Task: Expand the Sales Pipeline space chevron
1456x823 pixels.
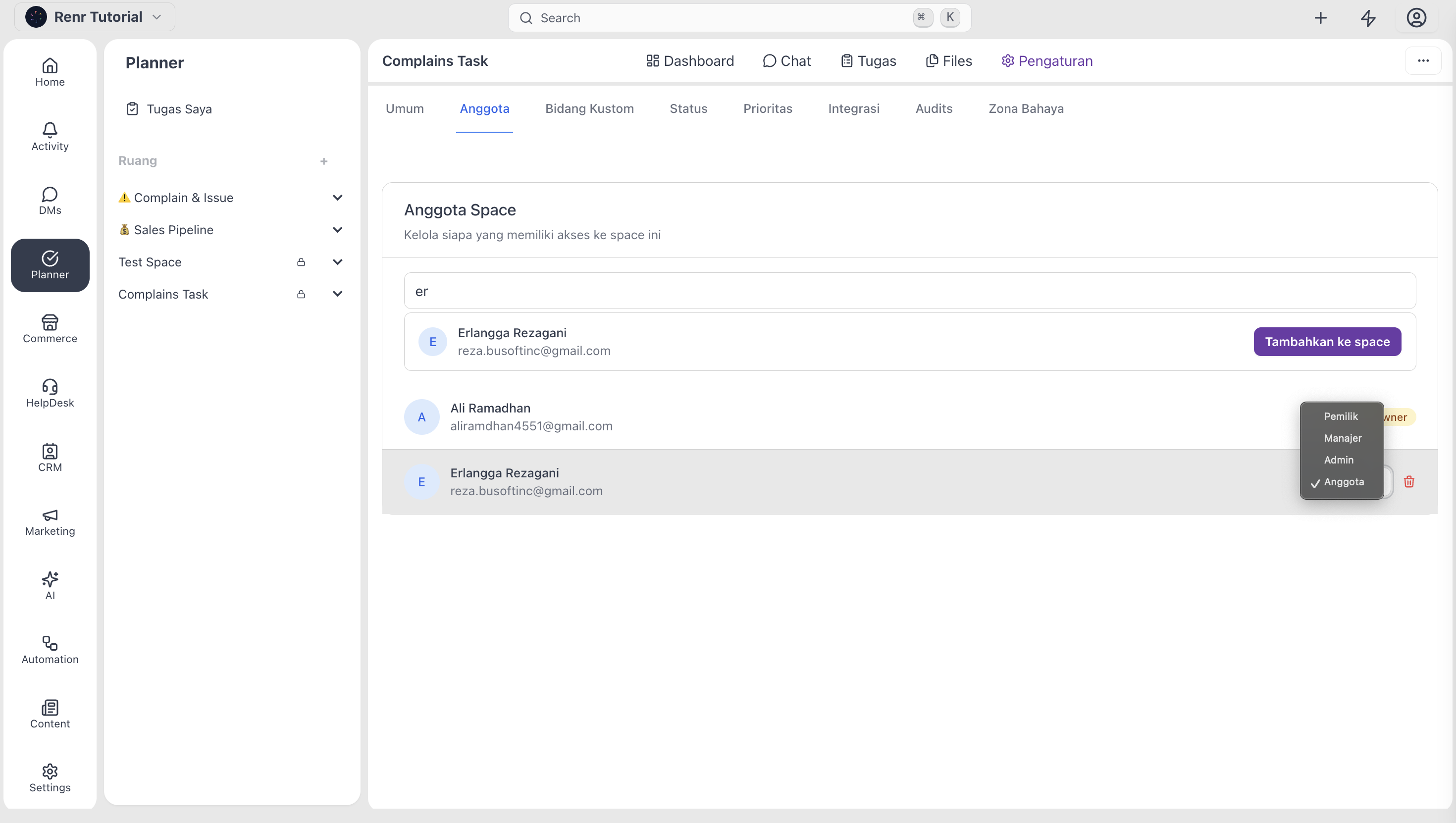Action: pyautogui.click(x=337, y=230)
